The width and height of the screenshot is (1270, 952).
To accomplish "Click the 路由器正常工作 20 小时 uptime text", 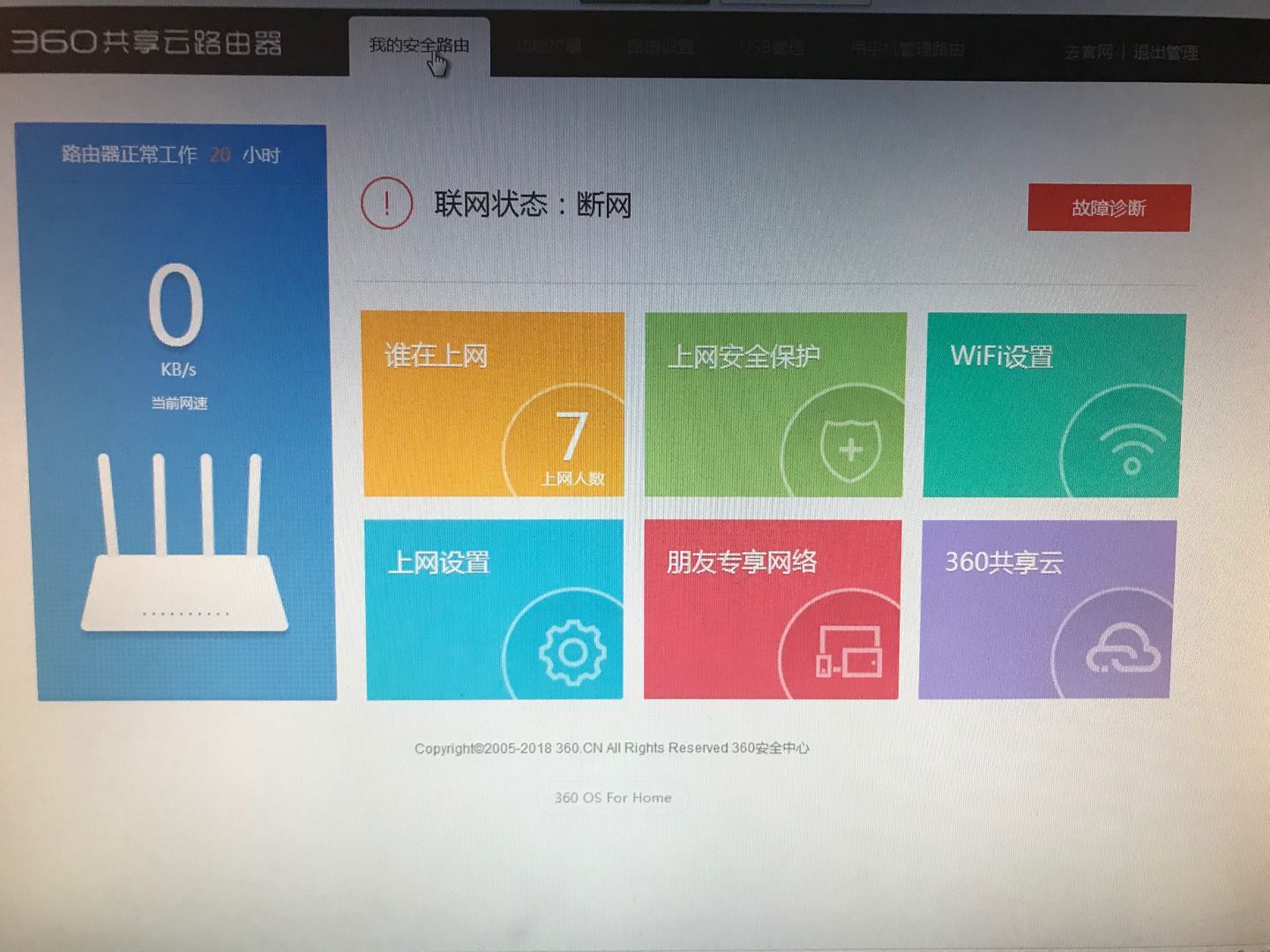I will pos(170,154).
